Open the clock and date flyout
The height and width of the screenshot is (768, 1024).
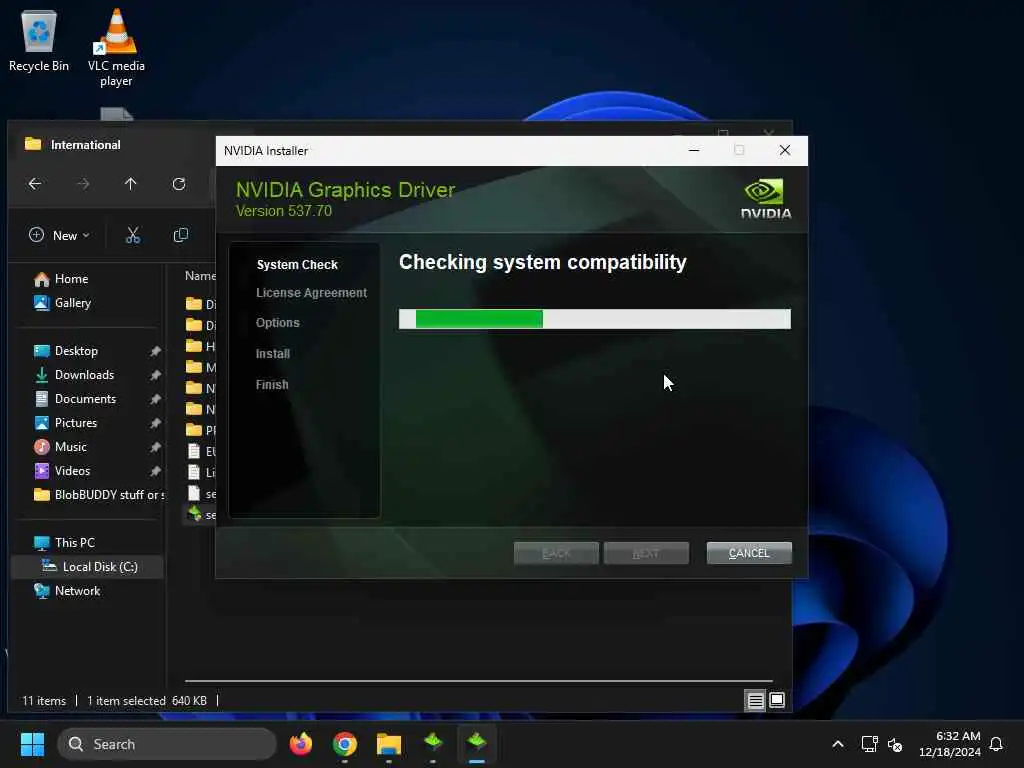pos(950,744)
